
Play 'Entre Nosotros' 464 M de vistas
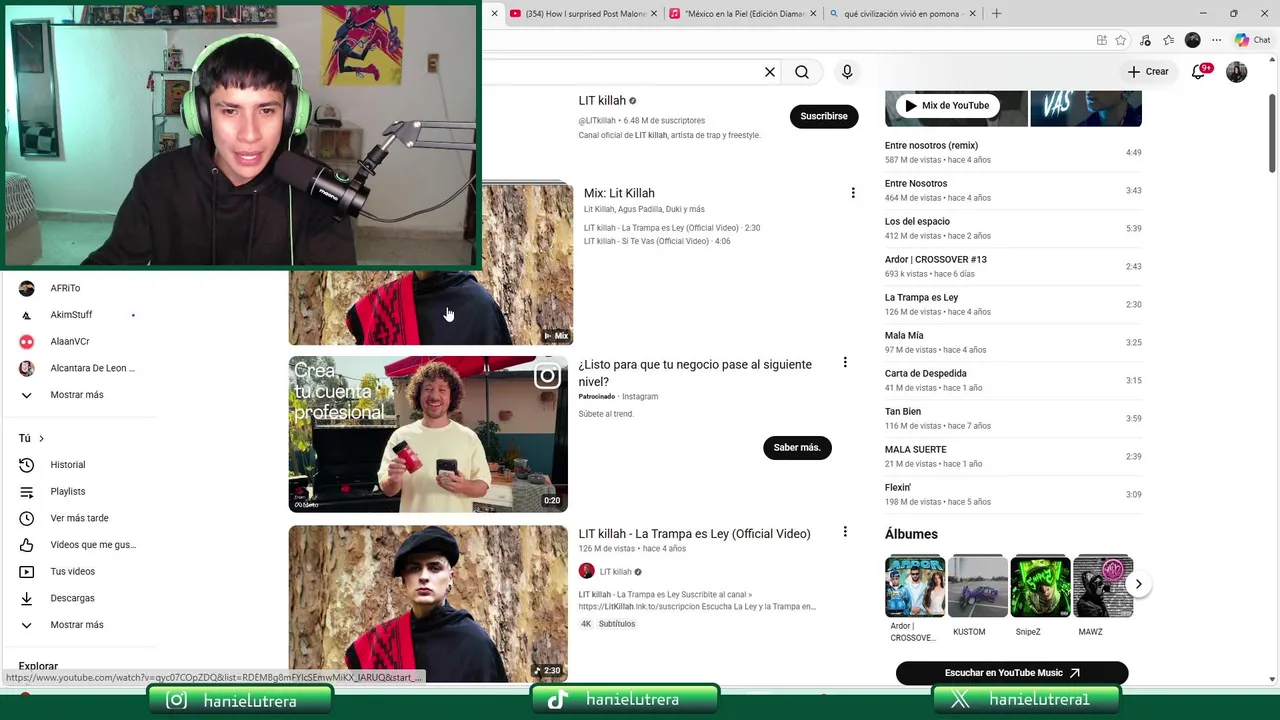[x=1013, y=190]
